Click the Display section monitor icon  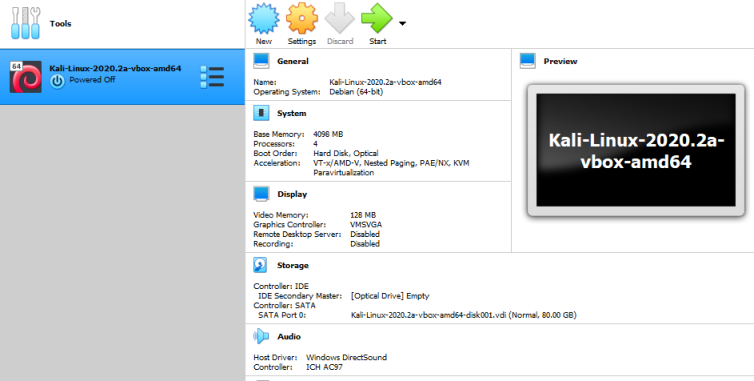point(261,194)
